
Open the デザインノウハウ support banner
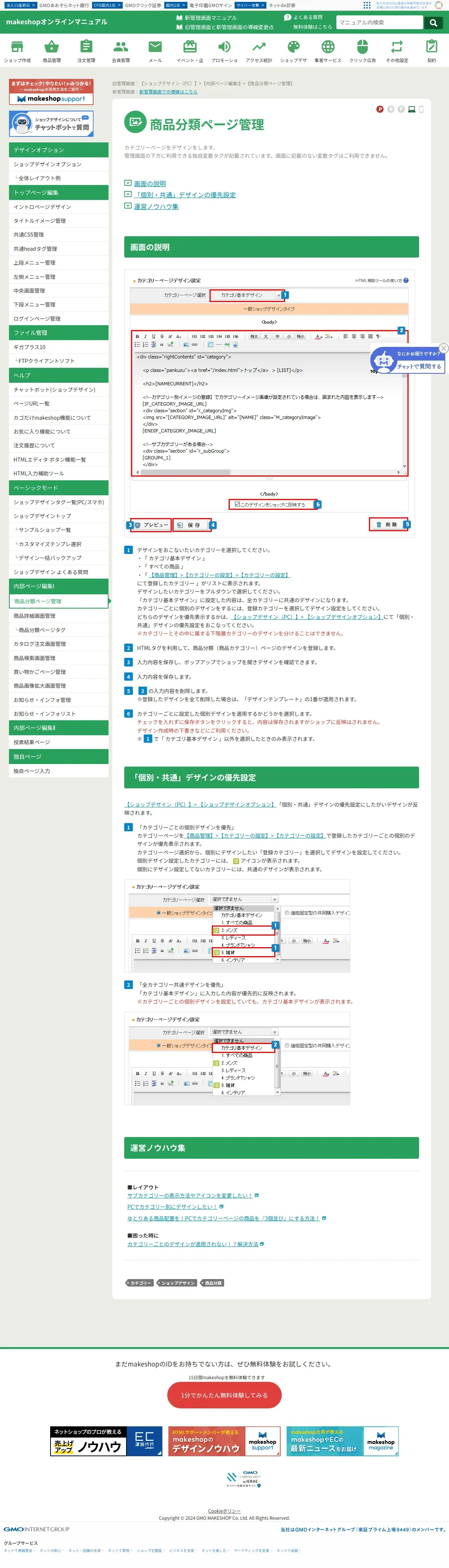pos(224,1441)
